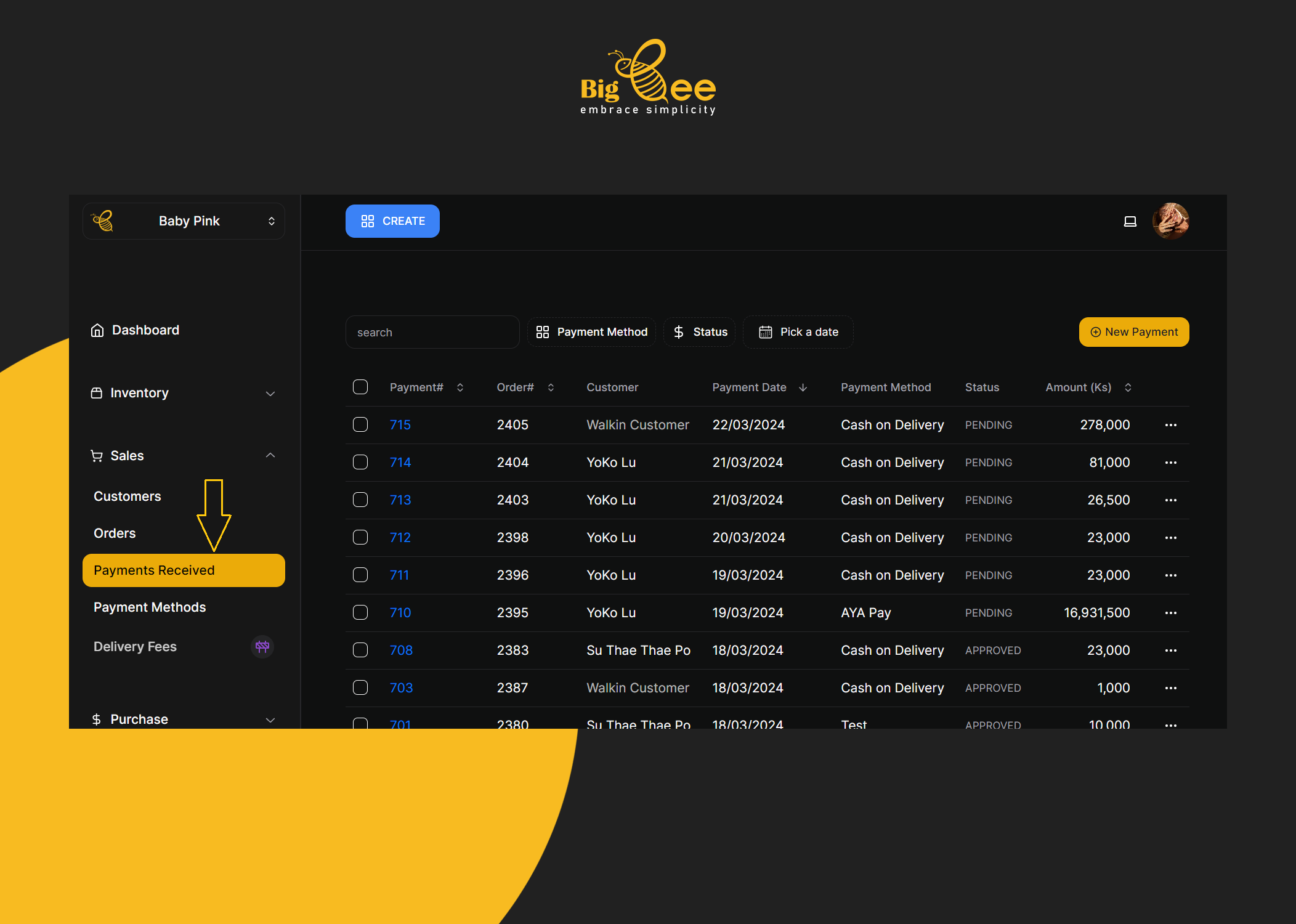Viewport: 1296px width, 924px height.
Task: Tick the select-all checkbox in the table header
Action: click(360, 387)
